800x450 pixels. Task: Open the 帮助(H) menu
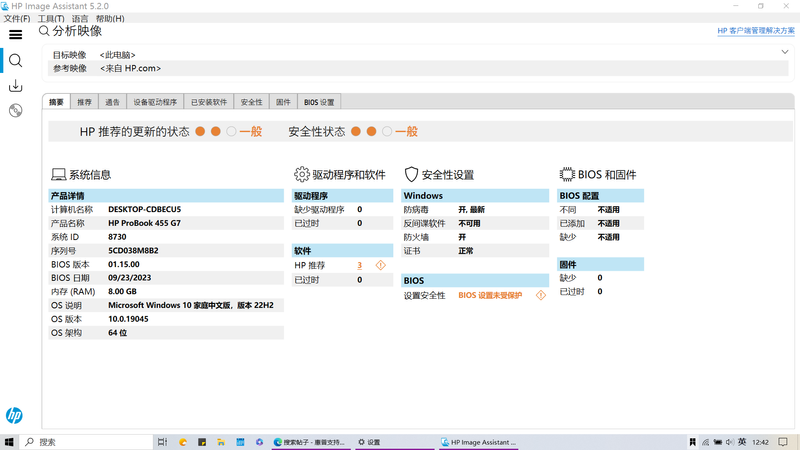click(110, 19)
